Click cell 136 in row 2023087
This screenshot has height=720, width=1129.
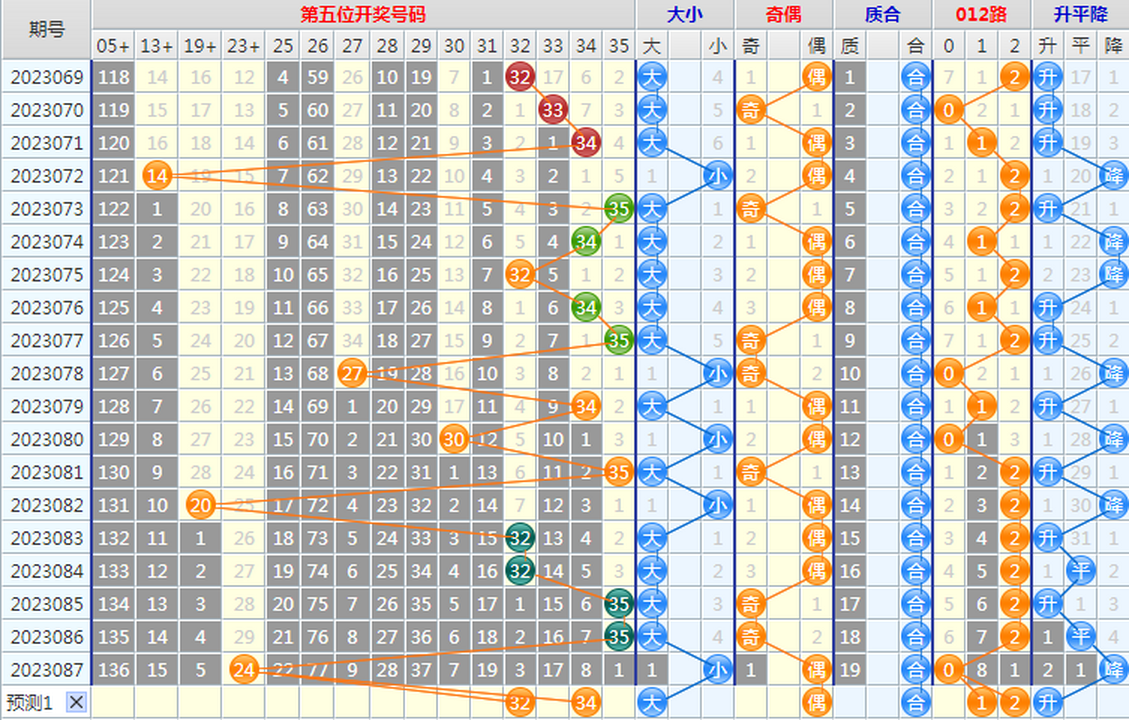click(x=114, y=670)
